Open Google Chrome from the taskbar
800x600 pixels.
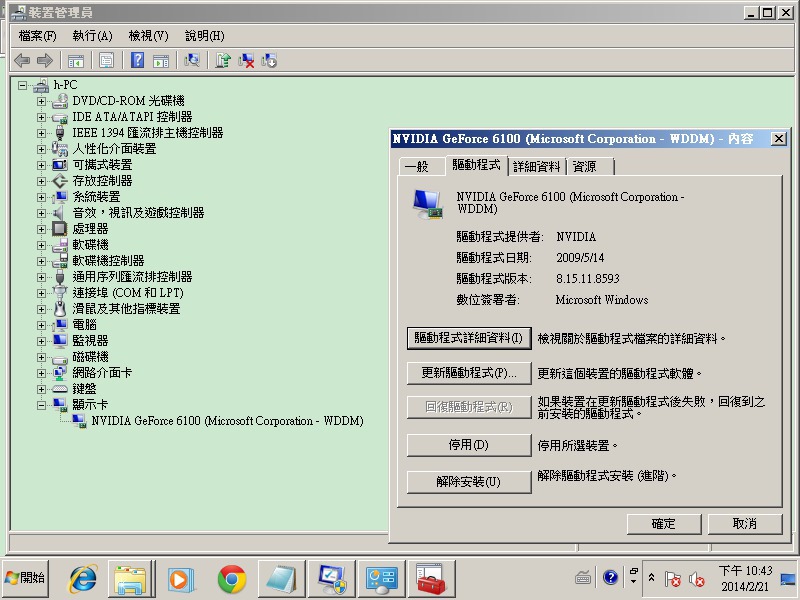tap(232, 578)
